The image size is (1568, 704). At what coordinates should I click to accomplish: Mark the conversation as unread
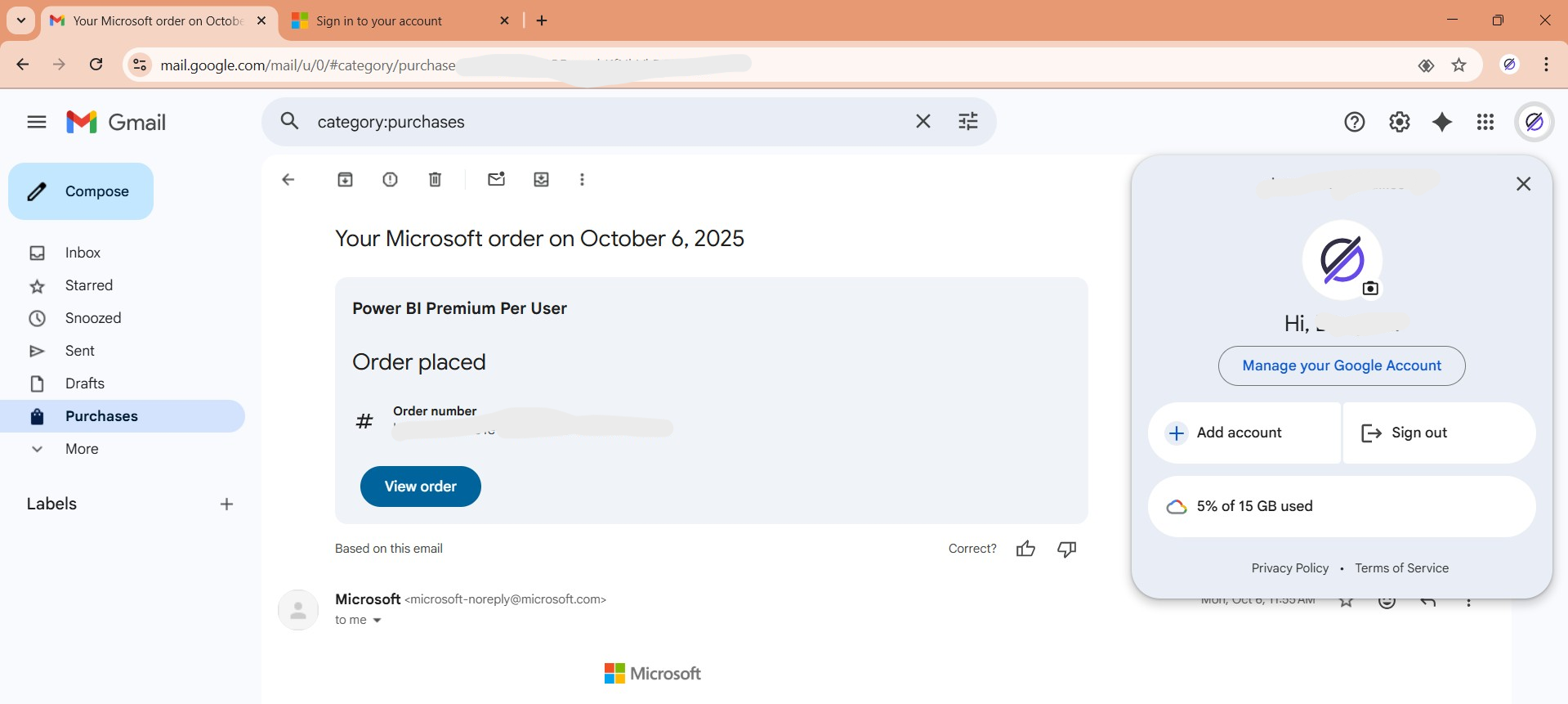[496, 179]
